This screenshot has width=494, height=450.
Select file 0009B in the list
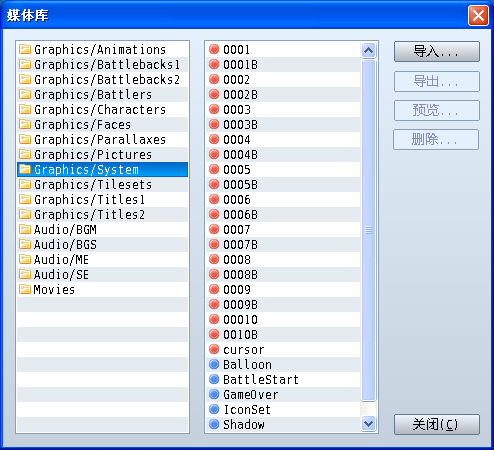(x=283, y=304)
